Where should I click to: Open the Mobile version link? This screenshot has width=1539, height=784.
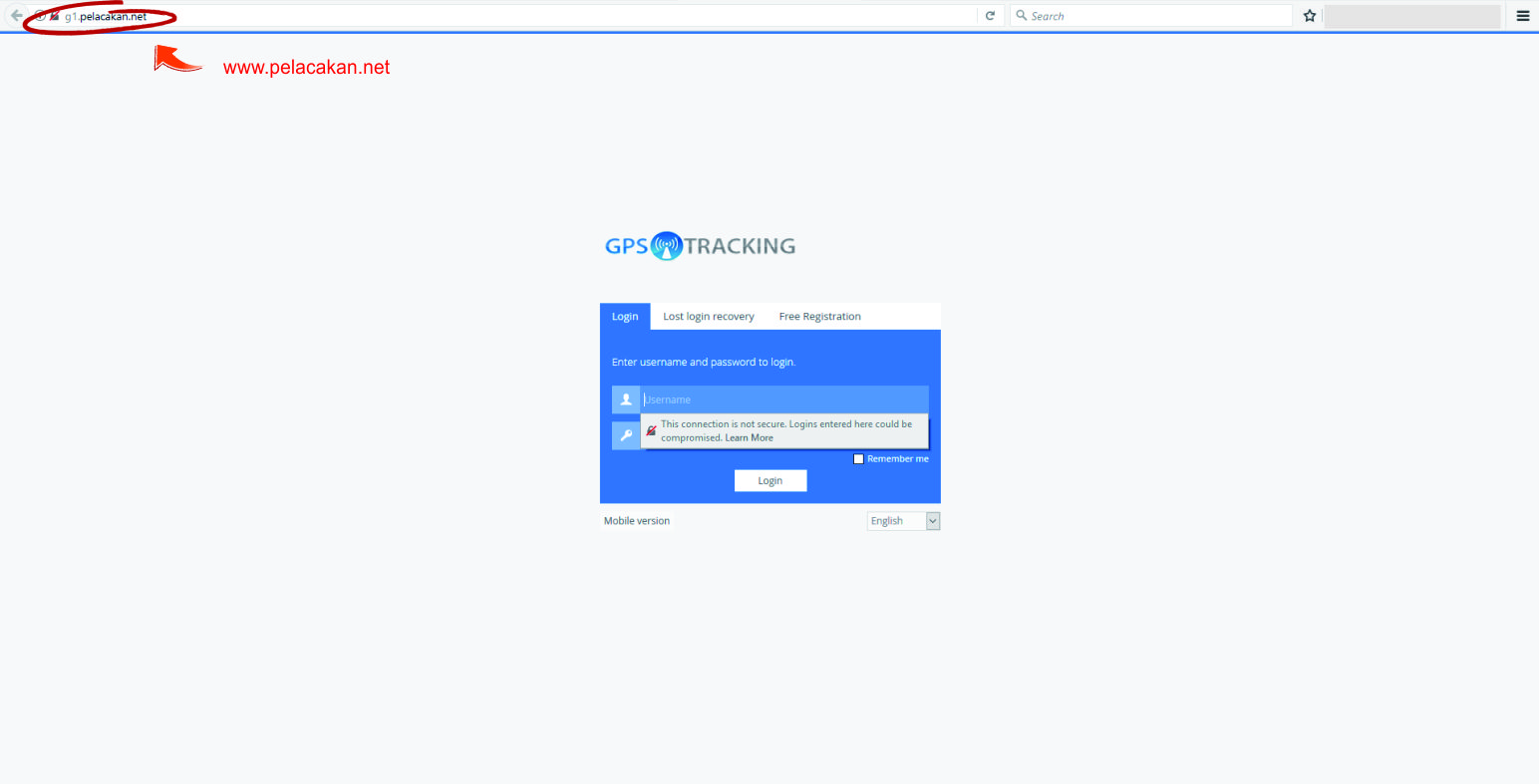(x=637, y=521)
